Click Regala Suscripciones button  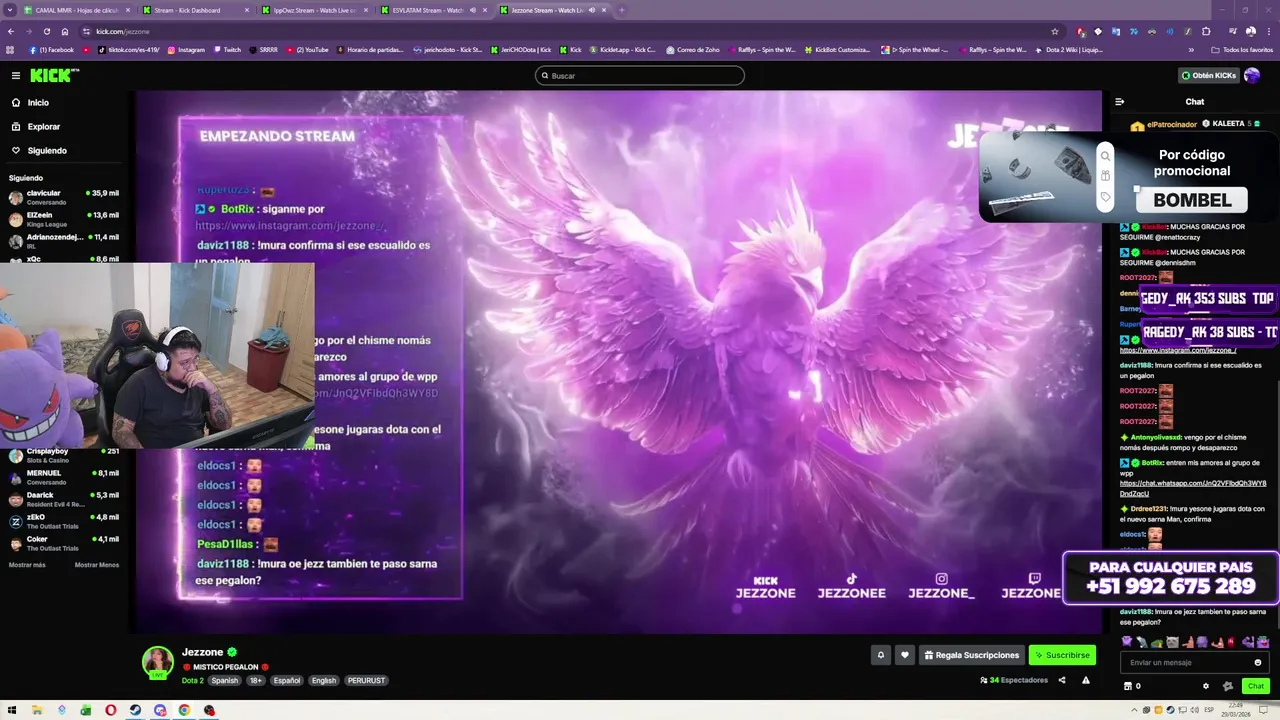coord(971,655)
